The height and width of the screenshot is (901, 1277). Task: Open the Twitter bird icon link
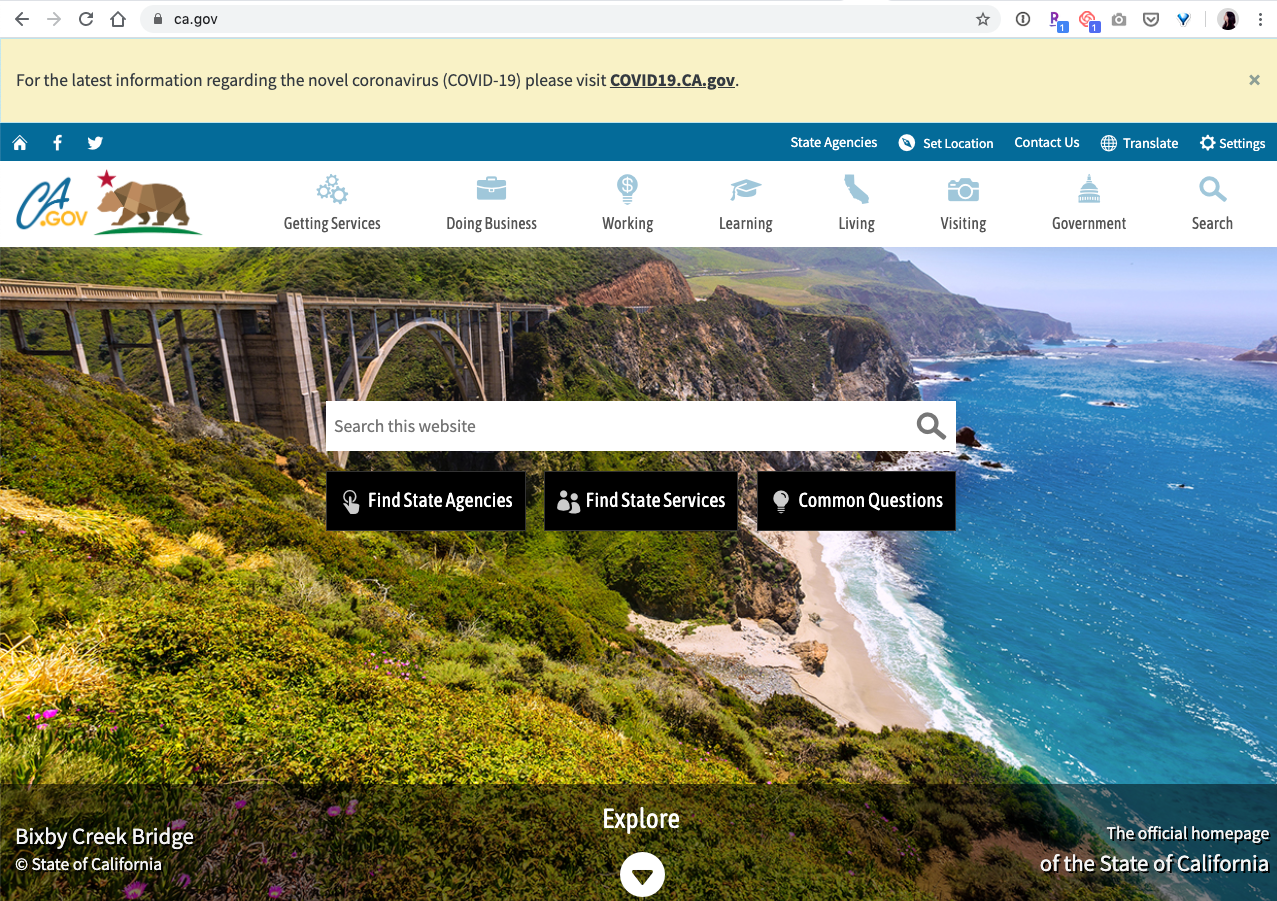click(95, 143)
